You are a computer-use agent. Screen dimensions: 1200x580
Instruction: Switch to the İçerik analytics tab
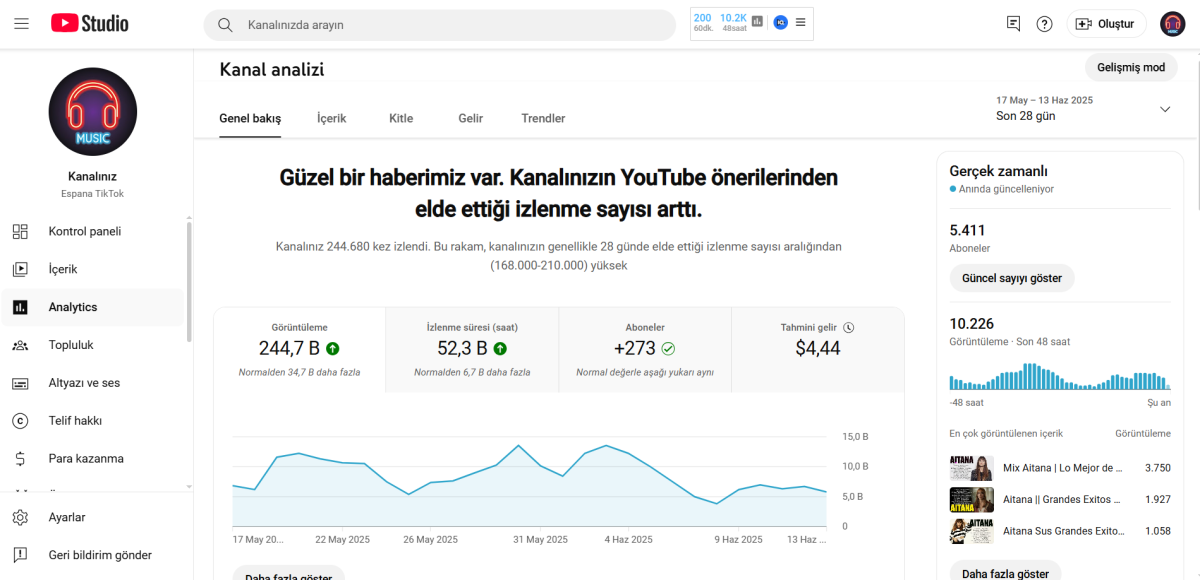332,119
